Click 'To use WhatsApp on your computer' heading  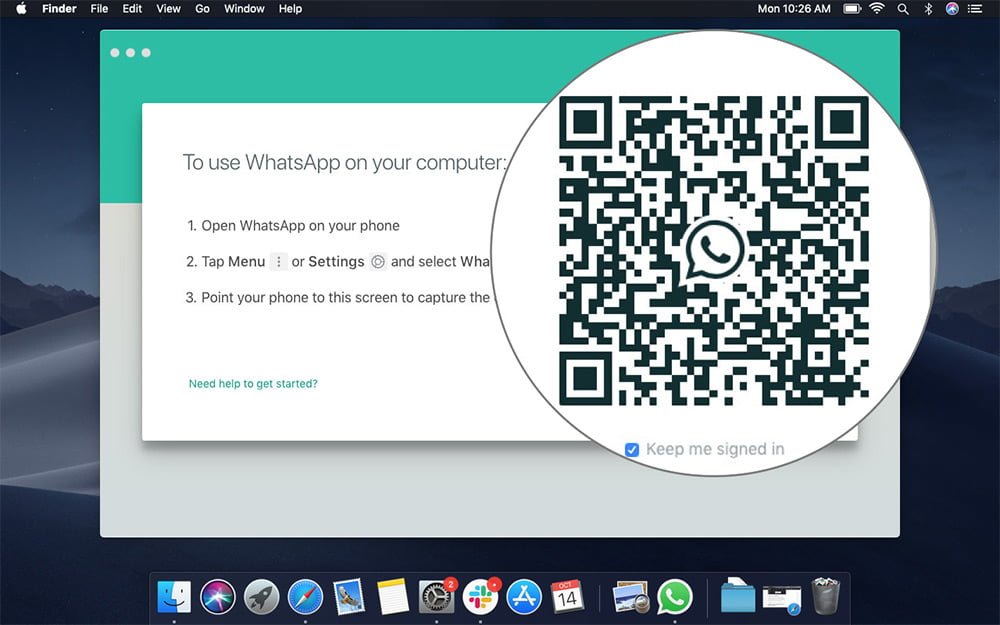344,162
